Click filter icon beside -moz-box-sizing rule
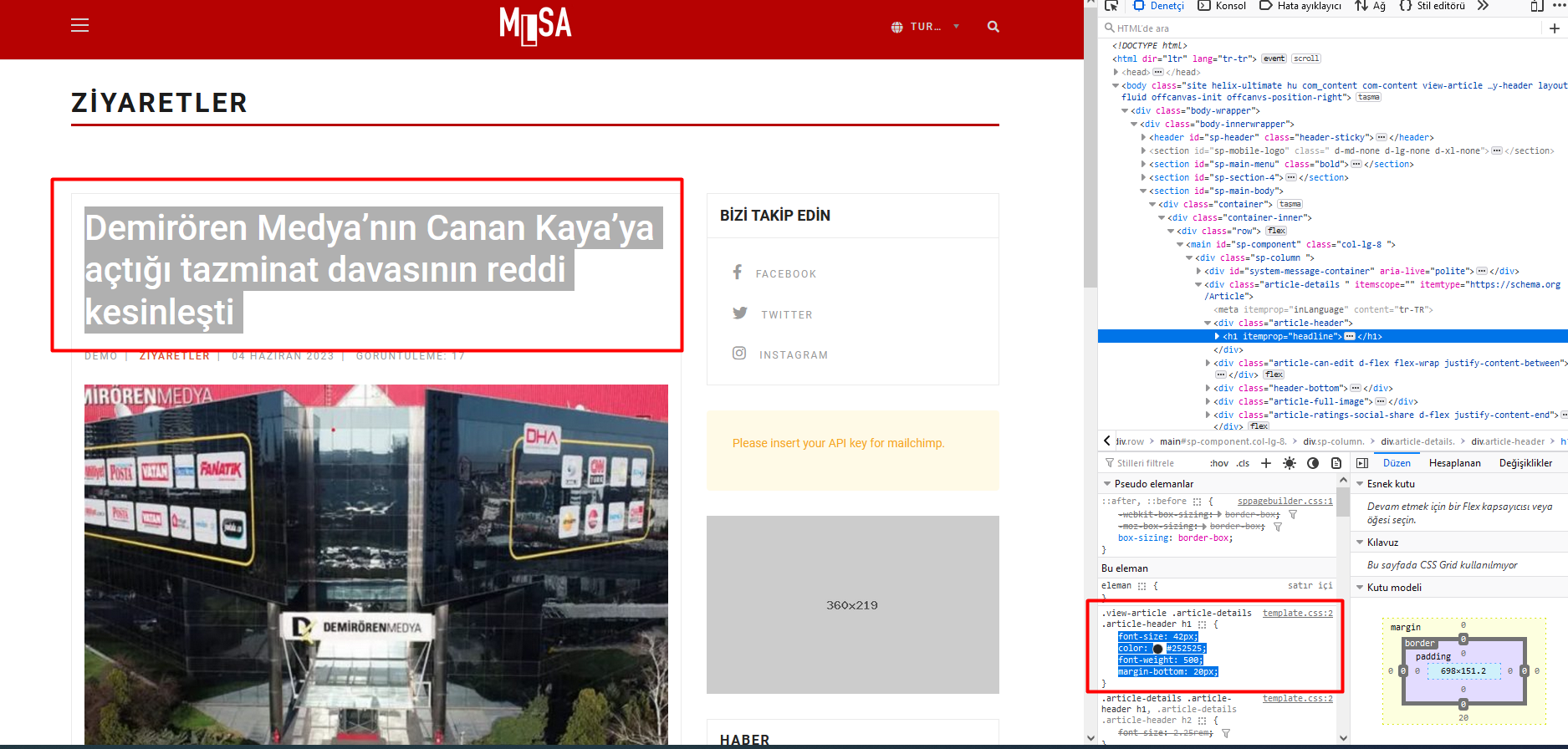 click(x=1278, y=527)
